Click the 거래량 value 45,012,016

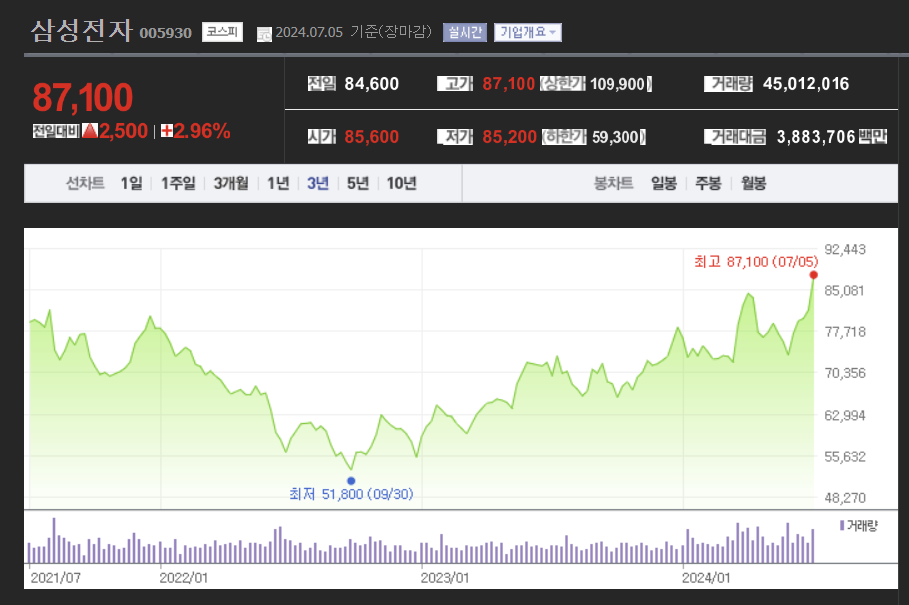[806, 84]
